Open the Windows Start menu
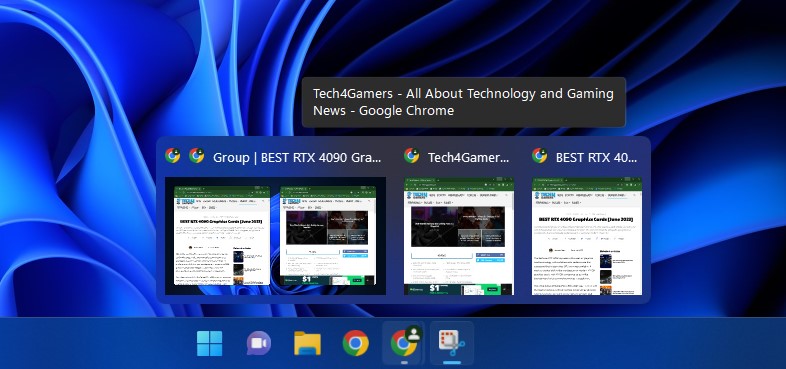The width and height of the screenshot is (786, 369). [x=210, y=343]
